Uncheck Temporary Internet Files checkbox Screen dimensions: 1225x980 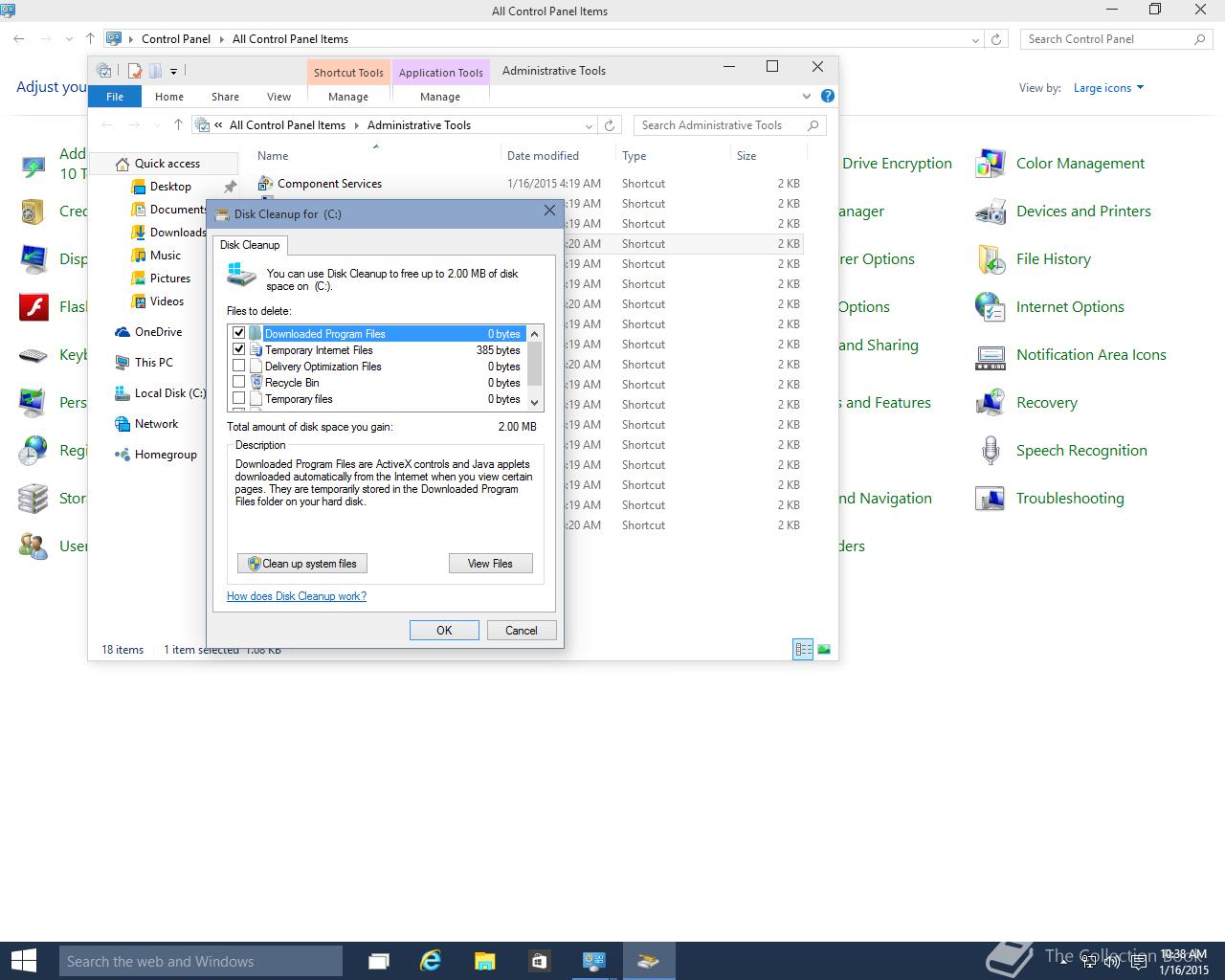click(x=239, y=349)
